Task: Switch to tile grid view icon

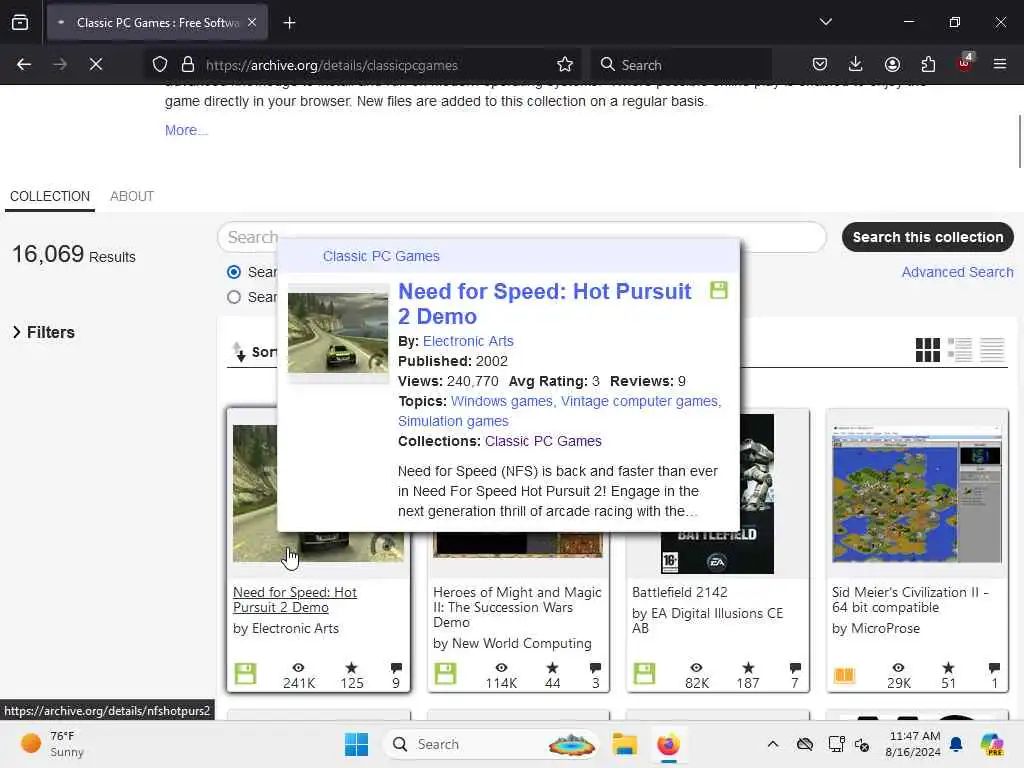Action: [927, 350]
